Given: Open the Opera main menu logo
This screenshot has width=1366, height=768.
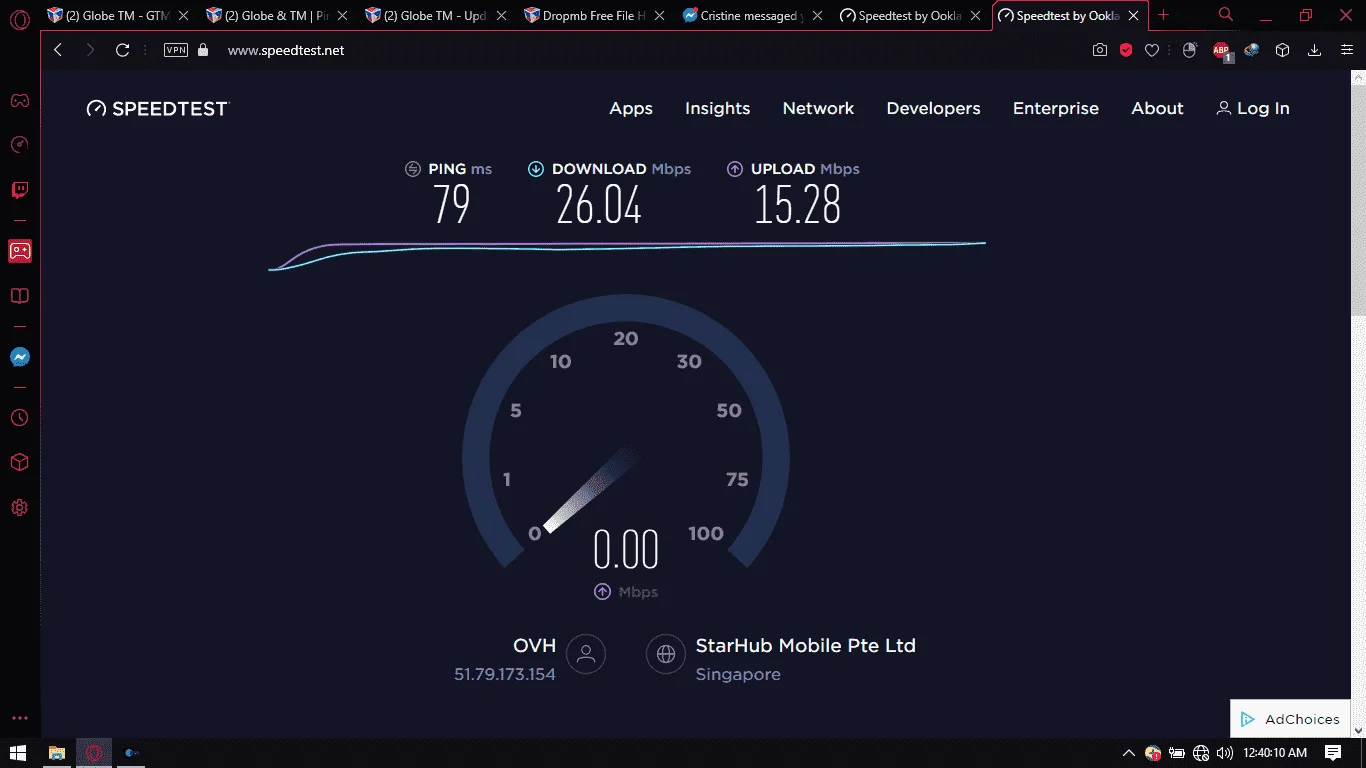Looking at the screenshot, I should click(19, 18).
